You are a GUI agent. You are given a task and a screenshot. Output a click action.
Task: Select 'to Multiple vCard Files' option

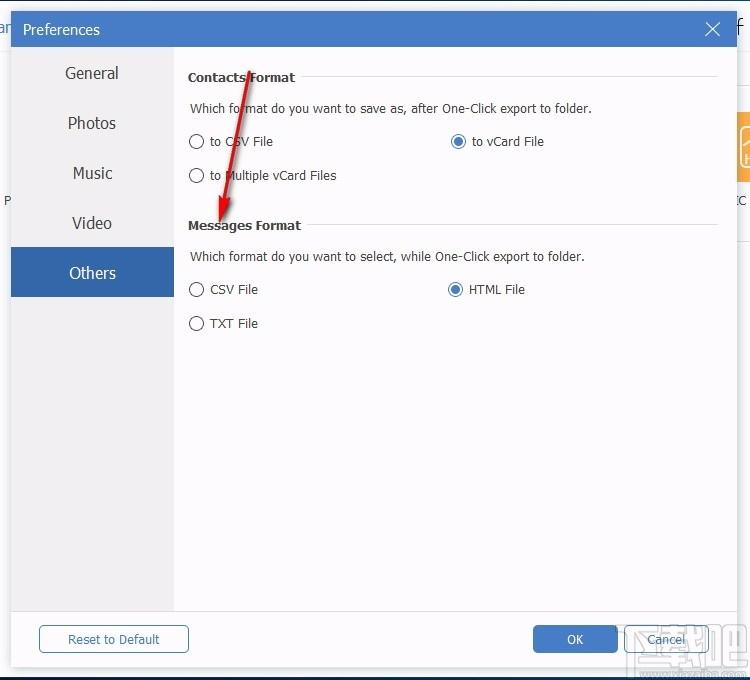pos(196,175)
